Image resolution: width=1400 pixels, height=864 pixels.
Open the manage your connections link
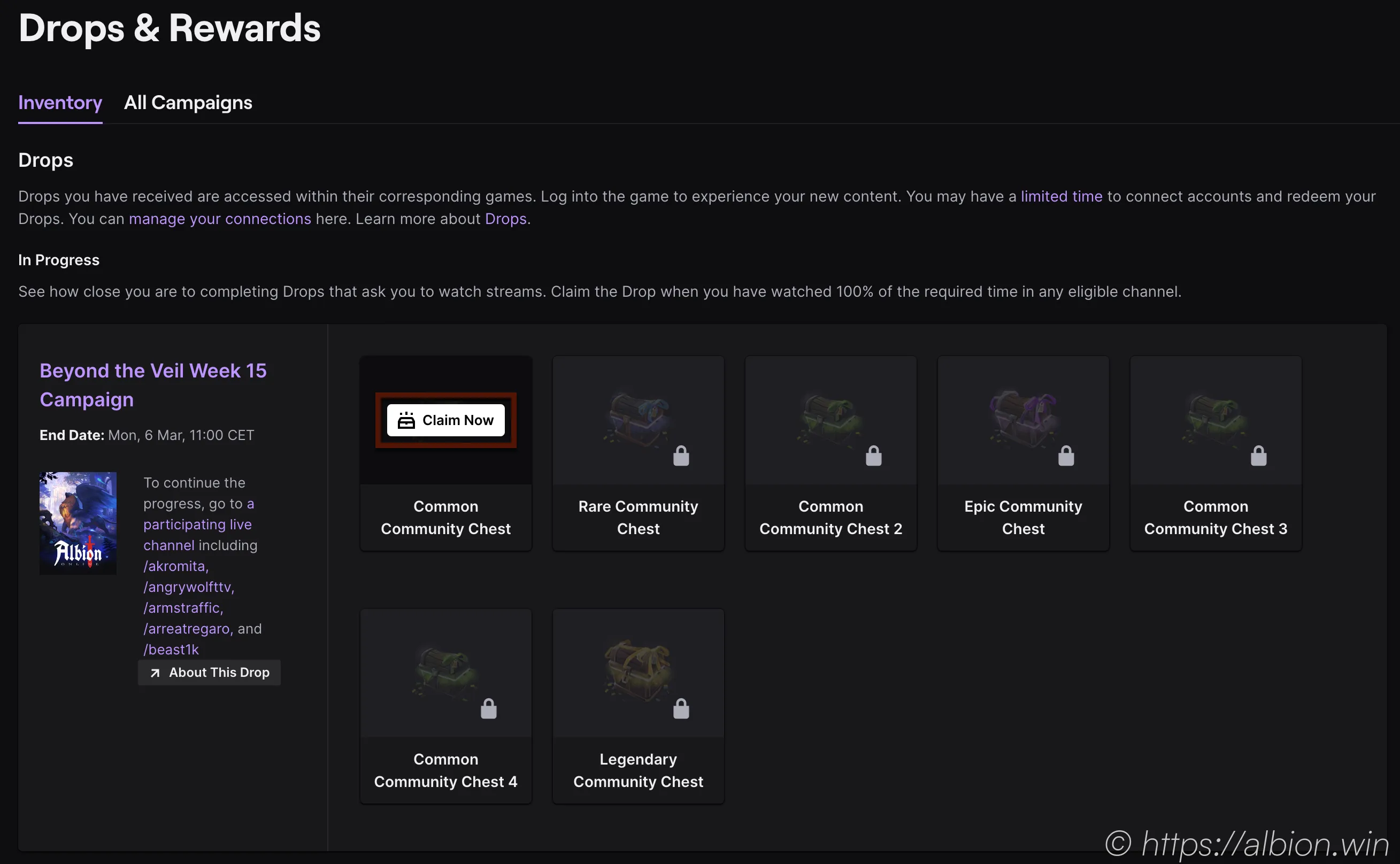(x=220, y=219)
